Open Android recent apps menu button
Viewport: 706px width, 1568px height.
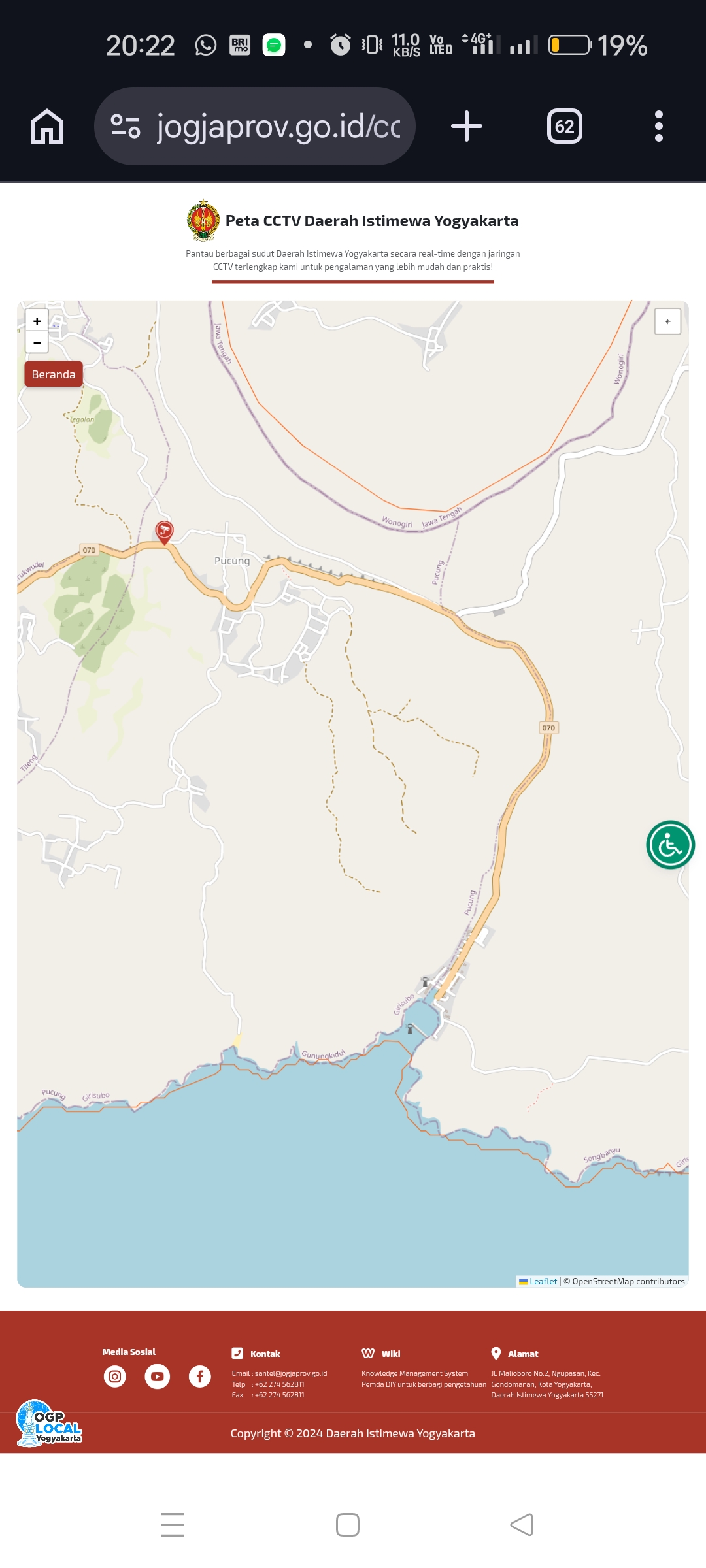coord(173,1525)
